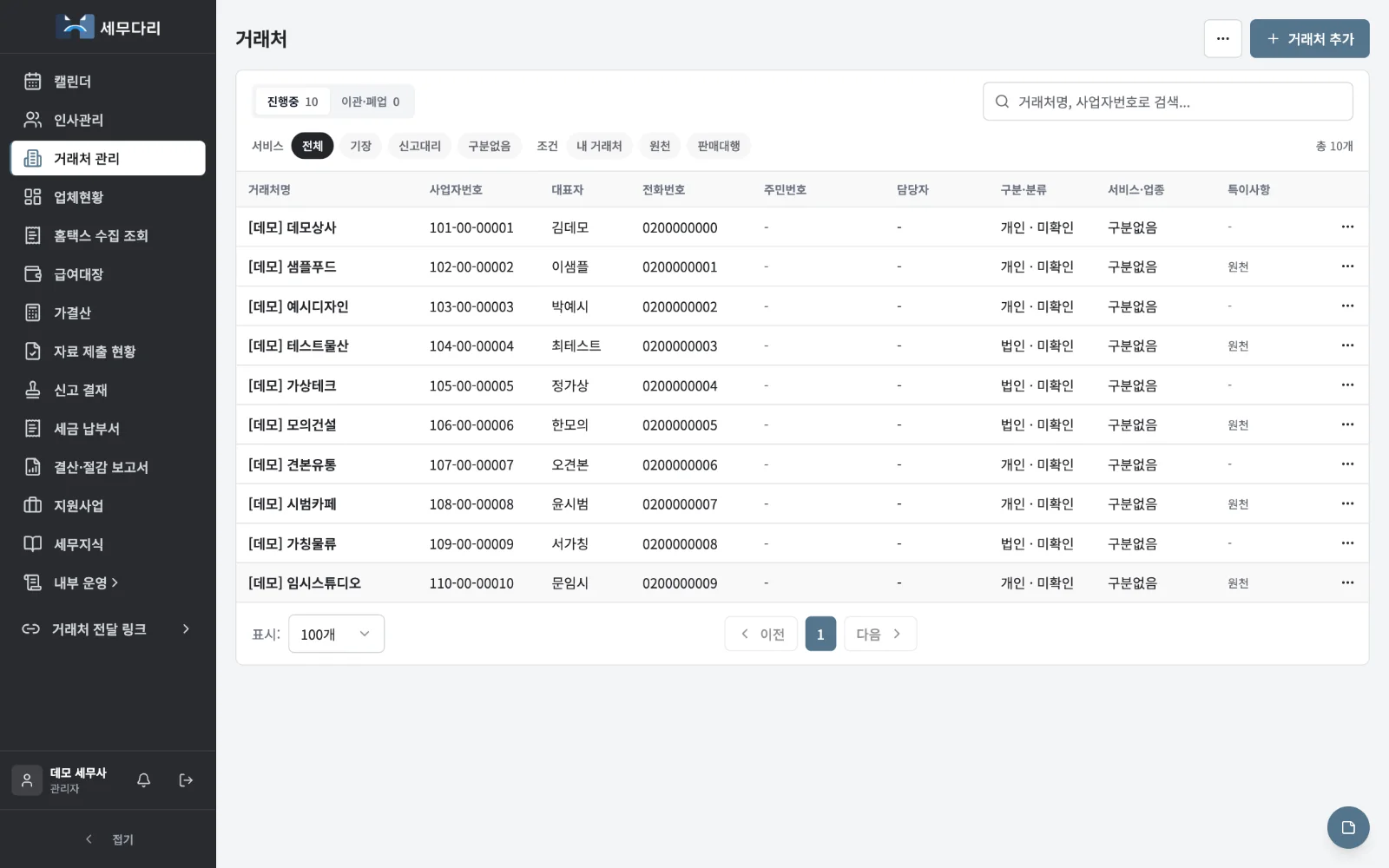This screenshot has width=1389, height=868.
Task: Open the 캘린더 sidebar item
Action: click(108, 82)
